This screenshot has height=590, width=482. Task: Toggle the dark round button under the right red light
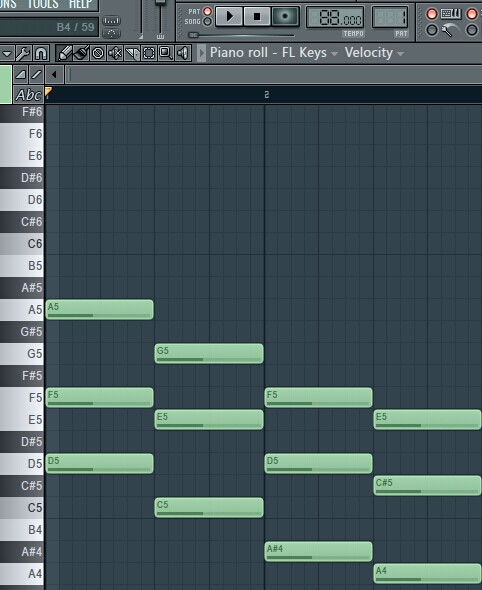click(471, 30)
